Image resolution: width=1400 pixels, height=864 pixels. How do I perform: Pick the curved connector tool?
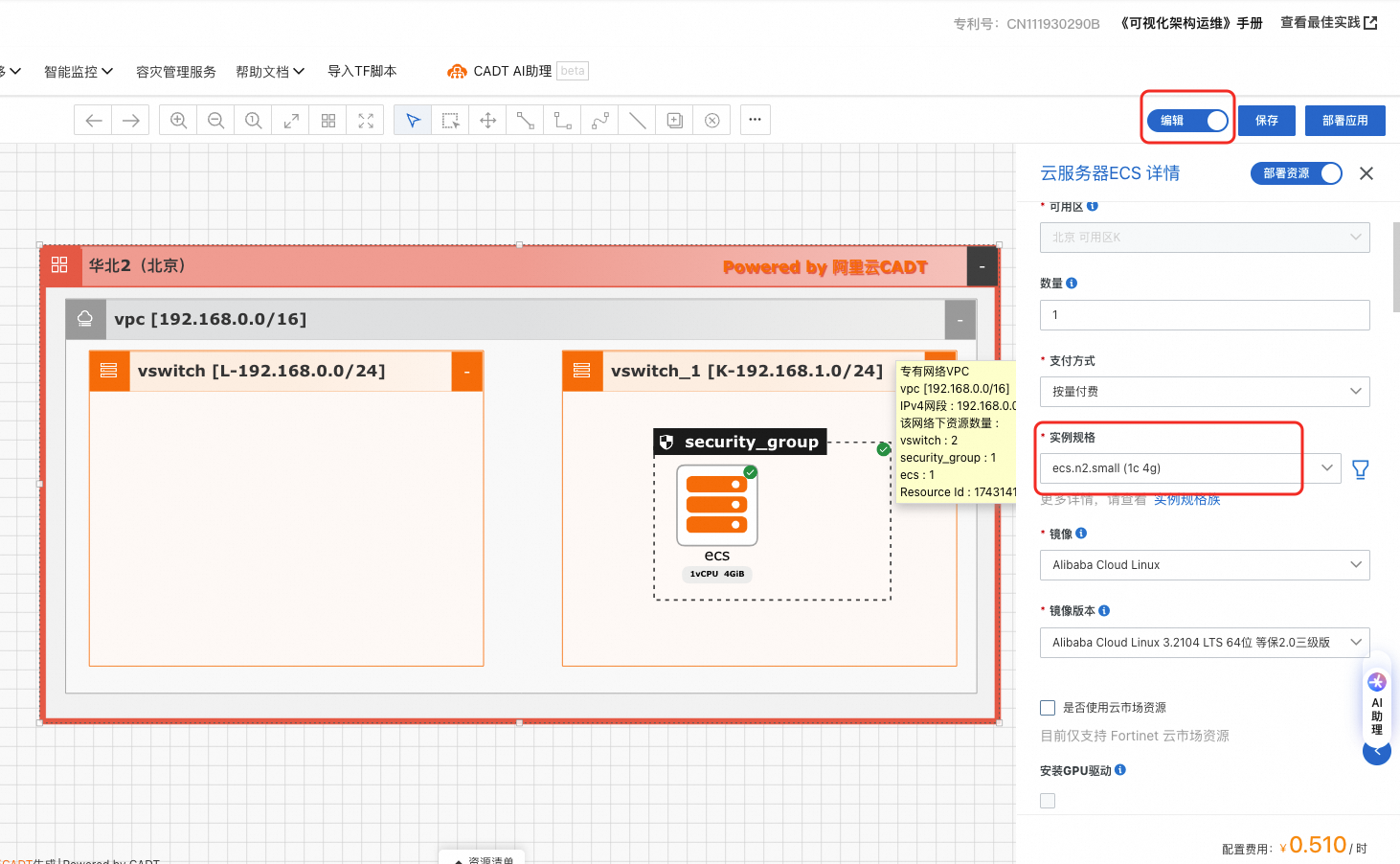tap(599, 120)
